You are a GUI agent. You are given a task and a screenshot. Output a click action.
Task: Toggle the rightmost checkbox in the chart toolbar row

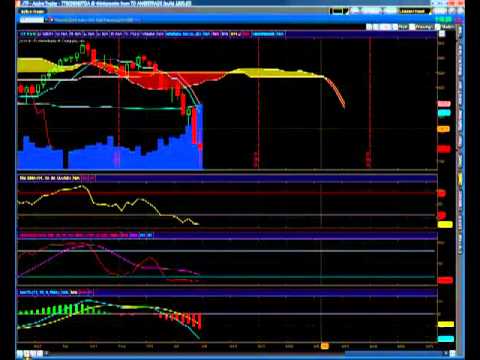pyautogui.click(x=438, y=27)
